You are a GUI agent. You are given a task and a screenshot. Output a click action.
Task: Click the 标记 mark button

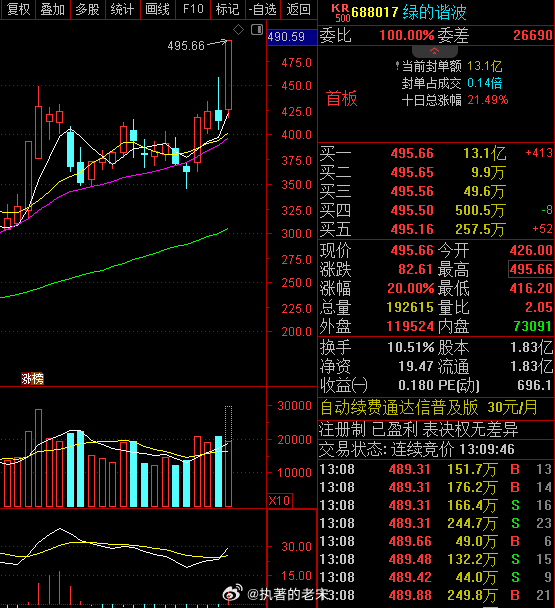pos(228,9)
